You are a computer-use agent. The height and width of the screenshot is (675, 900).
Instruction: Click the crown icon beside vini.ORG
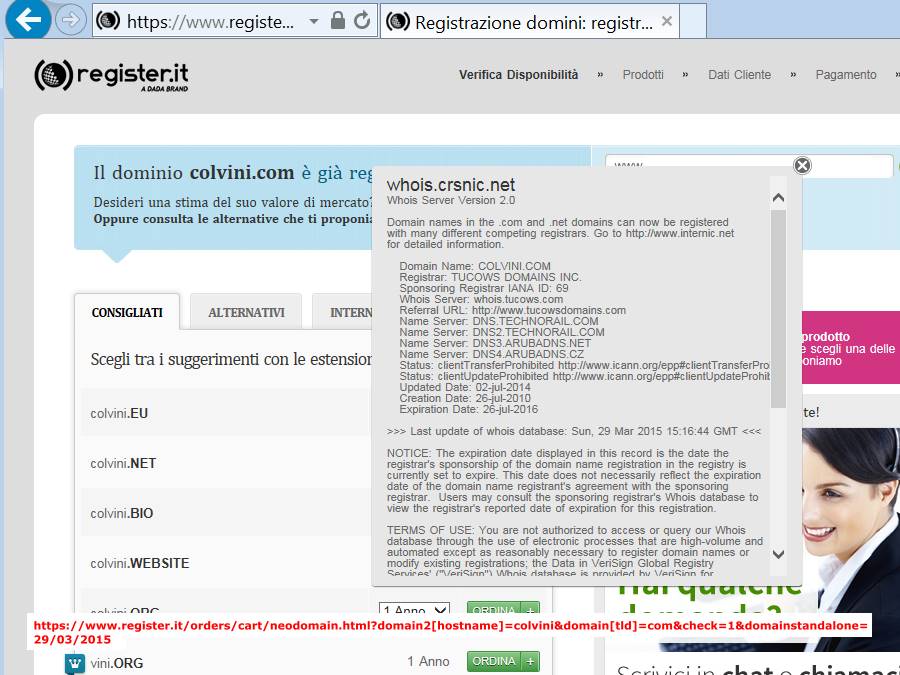(74, 664)
